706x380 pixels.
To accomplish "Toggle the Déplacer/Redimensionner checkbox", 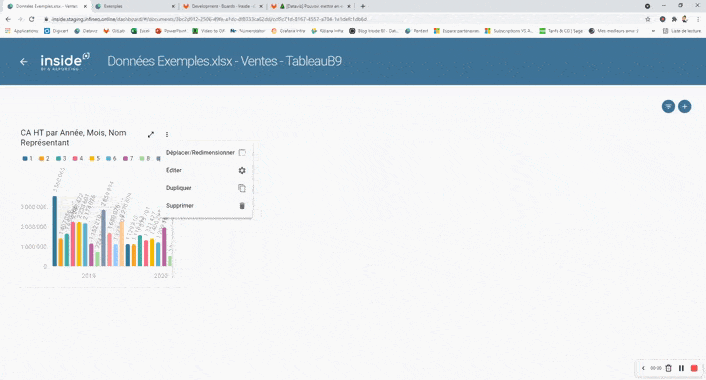I will pos(242,153).
